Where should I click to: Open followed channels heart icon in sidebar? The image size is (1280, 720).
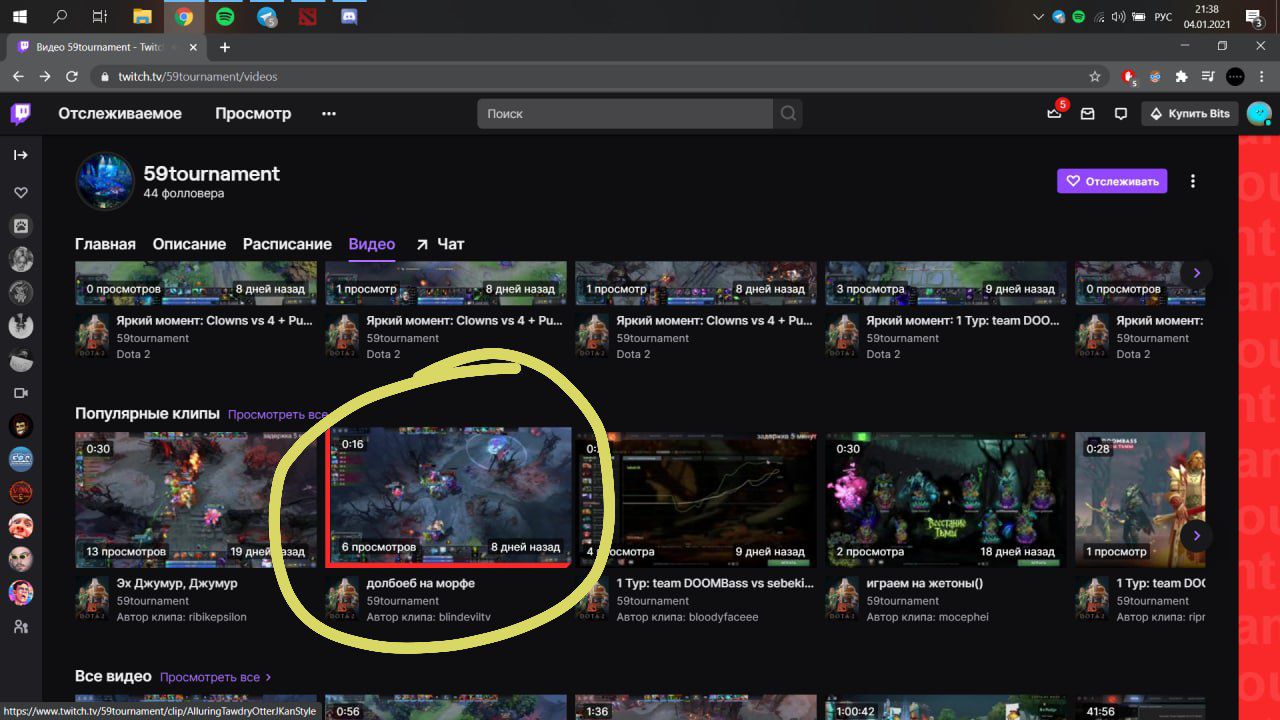[21, 192]
